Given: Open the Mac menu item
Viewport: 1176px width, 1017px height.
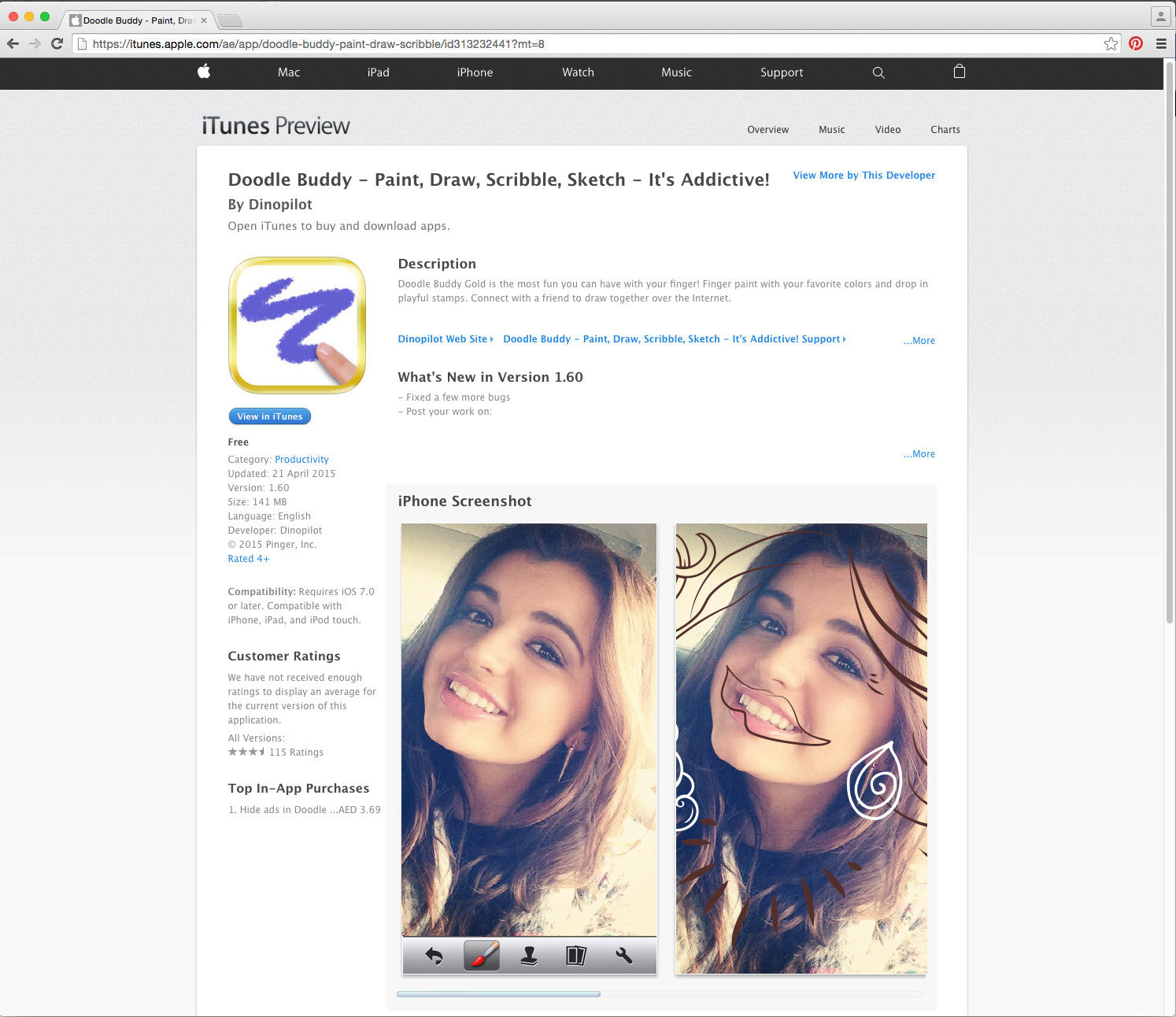Looking at the screenshot, I should pyautogui.click(x=289, y=72).
